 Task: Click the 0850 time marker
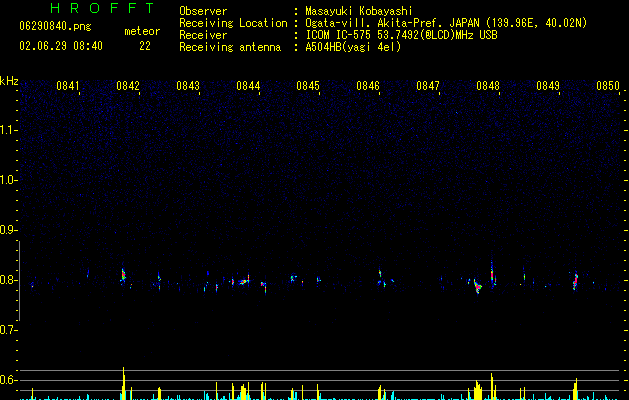[608, 86]
